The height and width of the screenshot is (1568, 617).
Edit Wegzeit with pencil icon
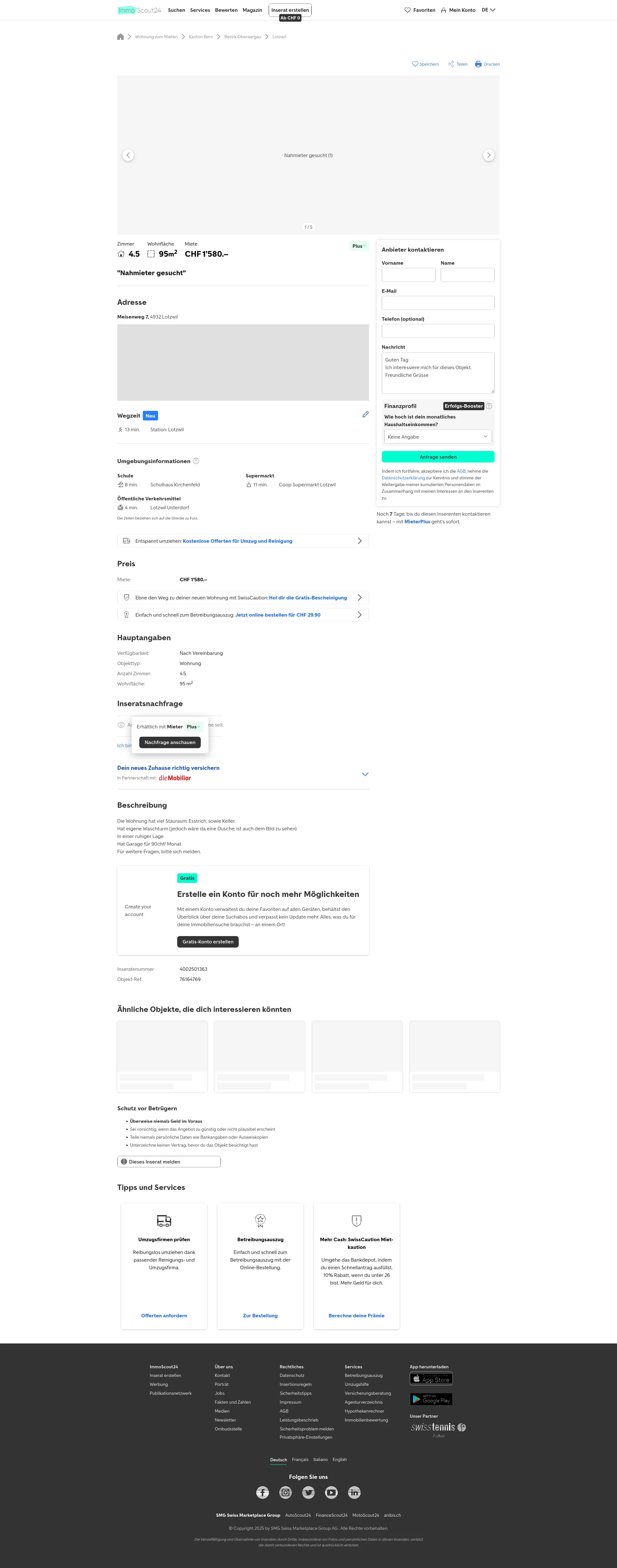tap(366, 414)
